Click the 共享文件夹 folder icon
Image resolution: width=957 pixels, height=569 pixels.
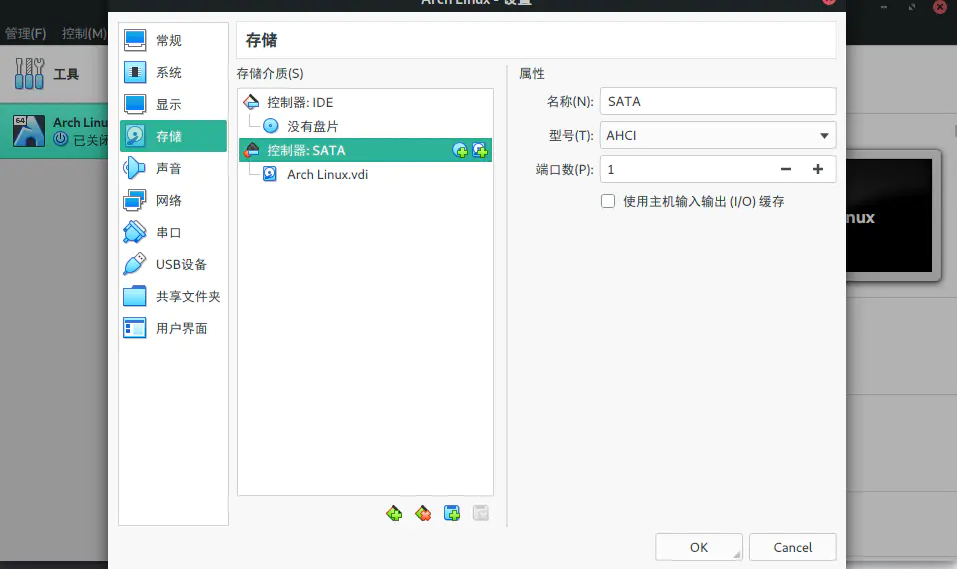134,296
